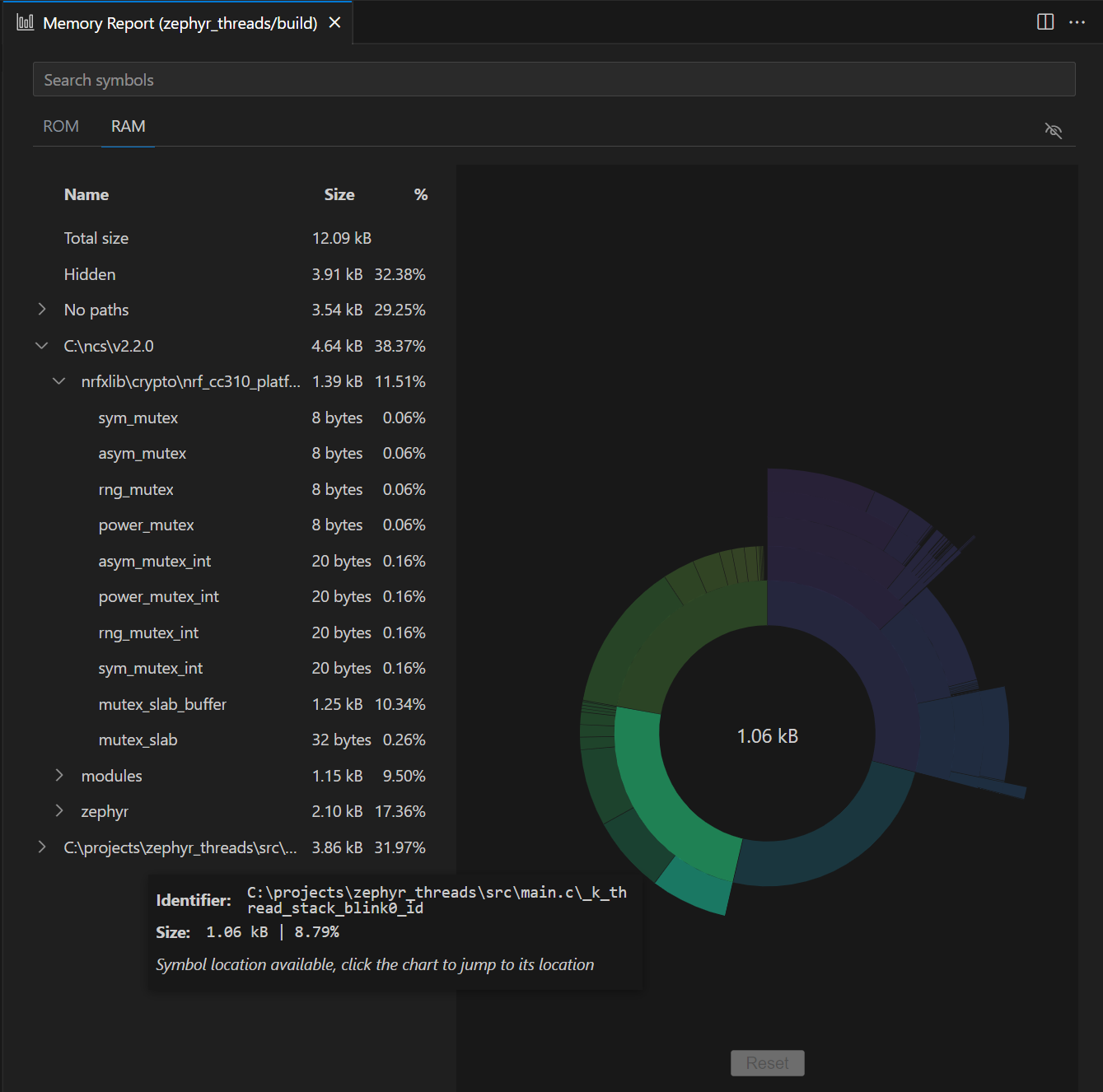The width and height of the screenshot is (1103, 1092).
Task: Split the editor with split icon
Action: coord(1045,22)
